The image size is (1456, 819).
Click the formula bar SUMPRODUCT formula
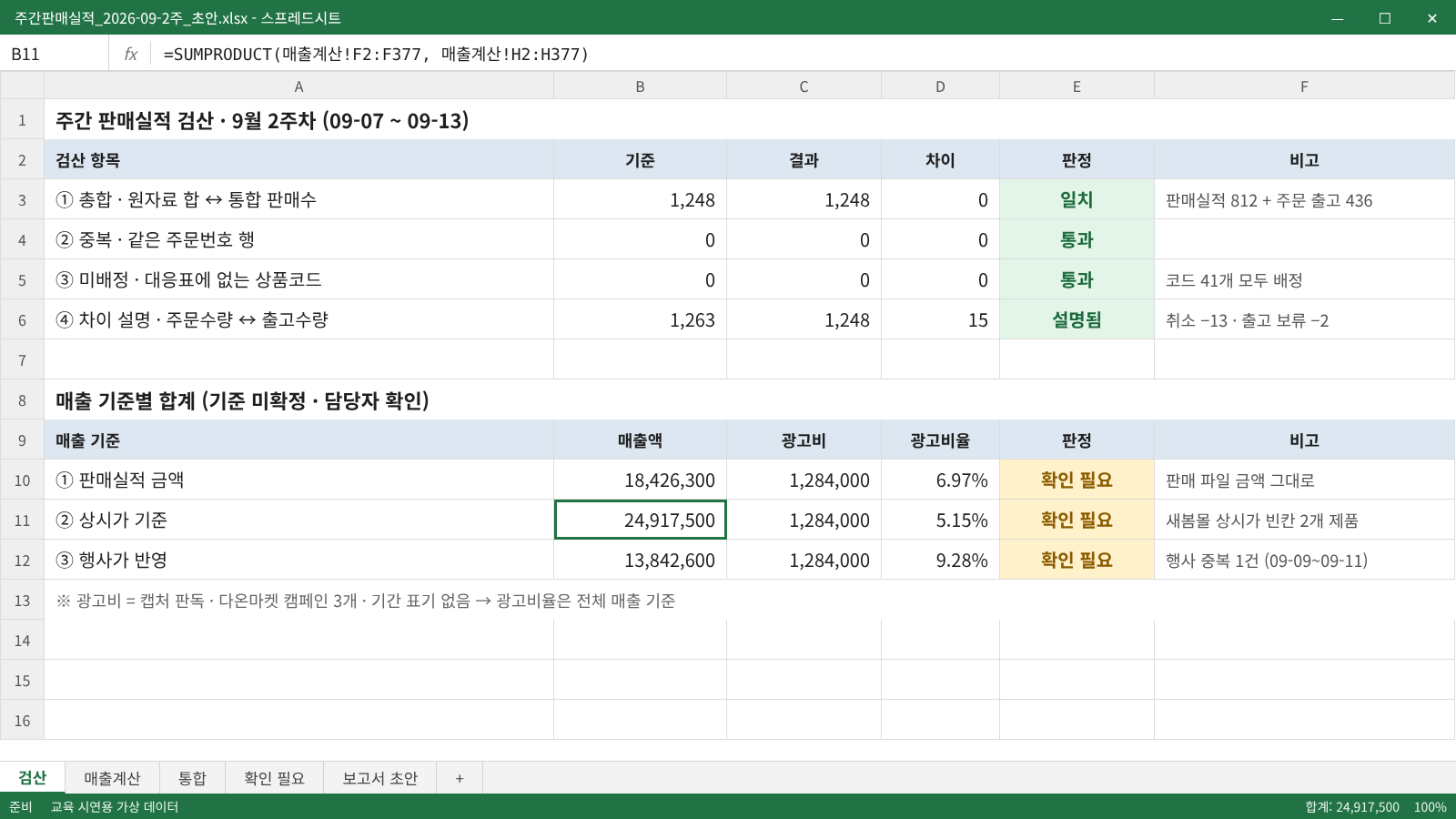[376, 55]
